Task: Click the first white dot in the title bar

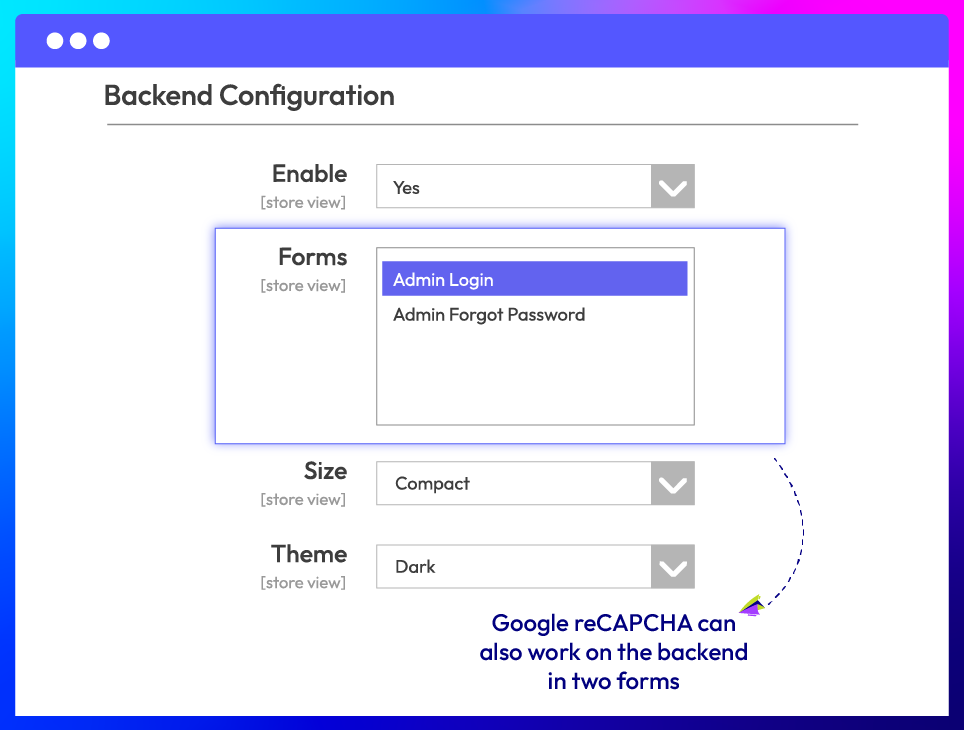Action: pos(55,41)
